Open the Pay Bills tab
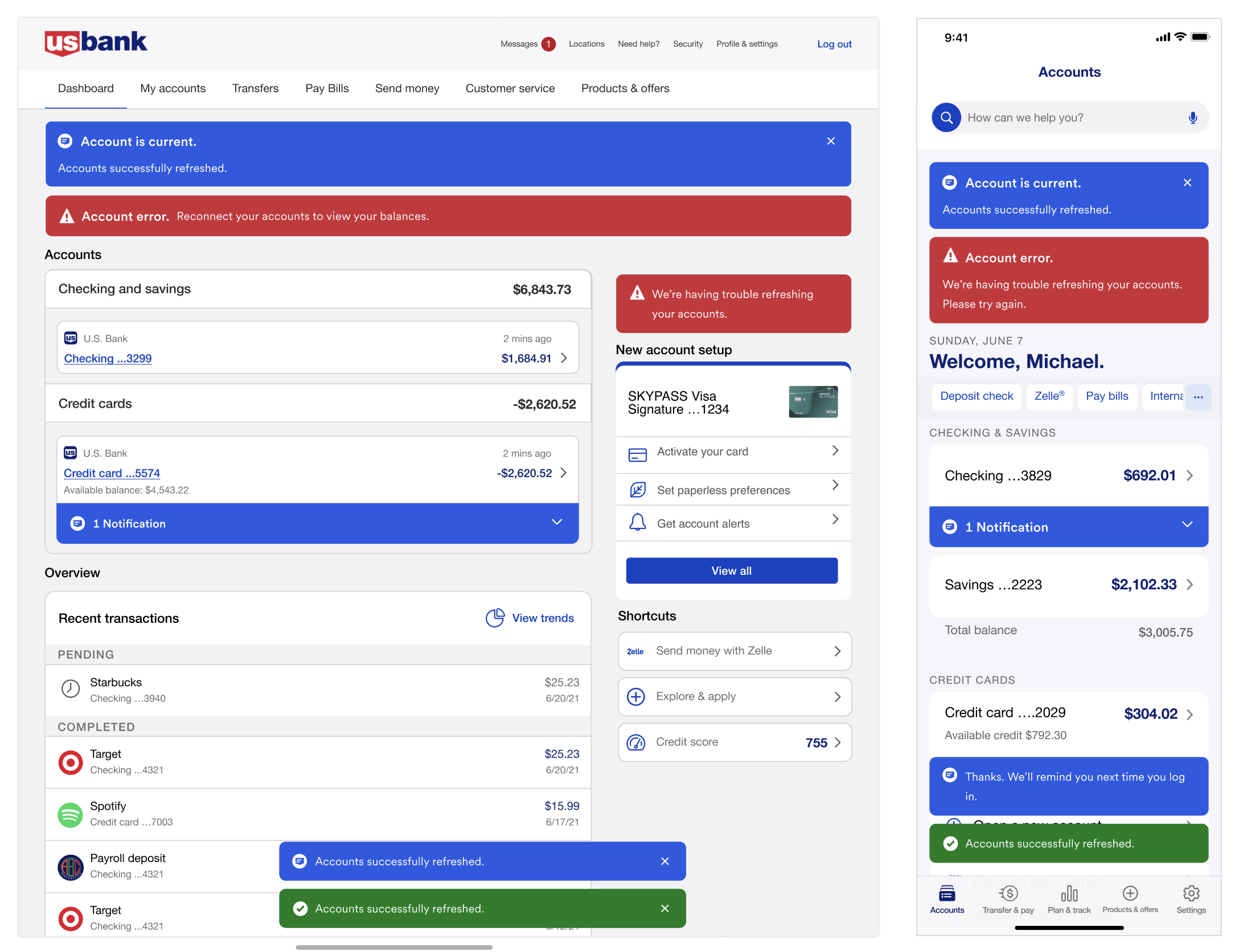The image size is (1239, 952). tap(327, 88)
